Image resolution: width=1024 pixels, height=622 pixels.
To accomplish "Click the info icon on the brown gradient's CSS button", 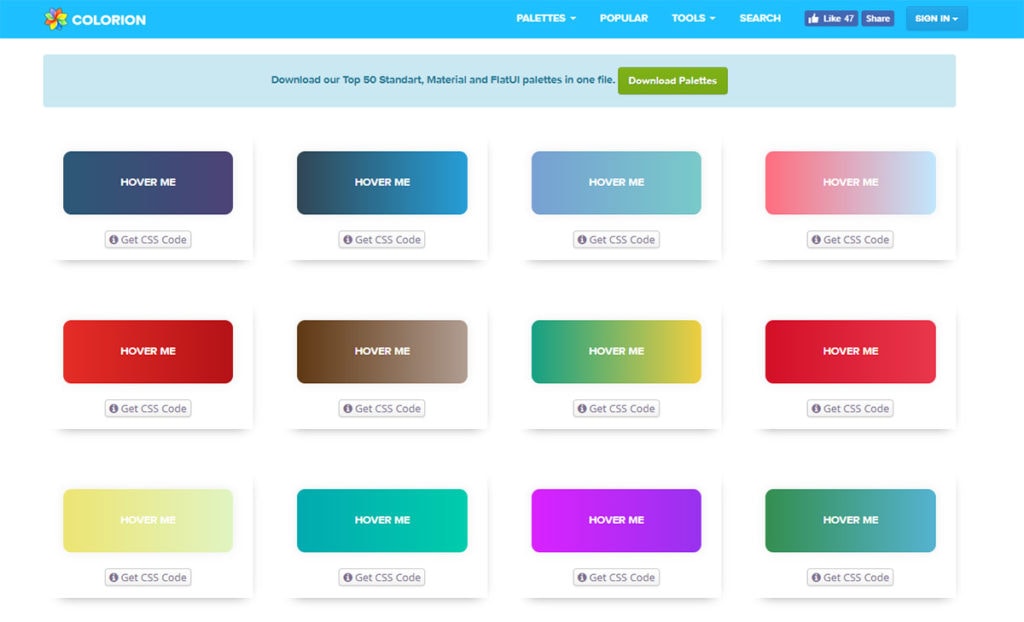I will pos(348,408).
